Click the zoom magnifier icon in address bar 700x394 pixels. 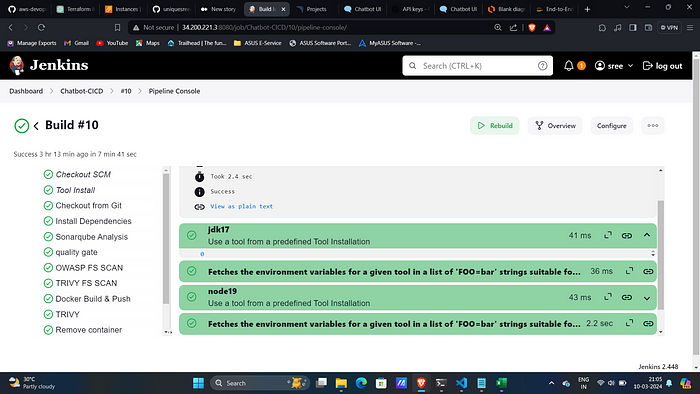click(x=498, y=27)
